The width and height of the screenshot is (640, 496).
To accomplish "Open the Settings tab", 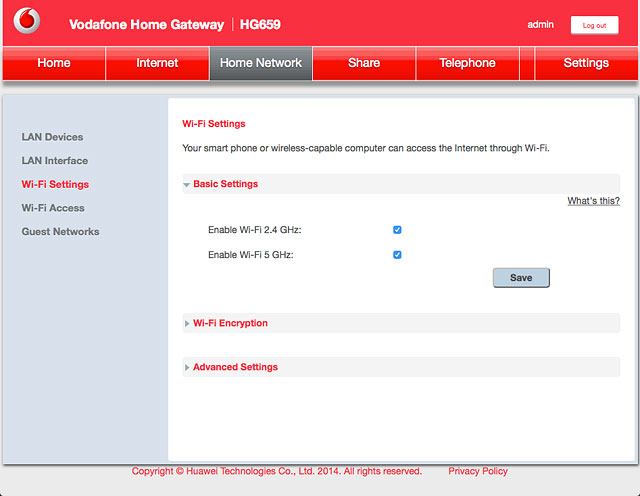I will tap(586, 63).
